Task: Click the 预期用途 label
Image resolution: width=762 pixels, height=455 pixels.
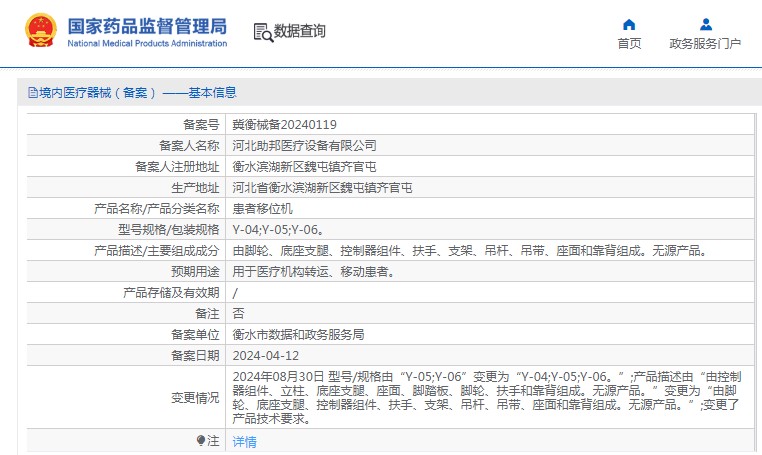Action: click(195, 272)
